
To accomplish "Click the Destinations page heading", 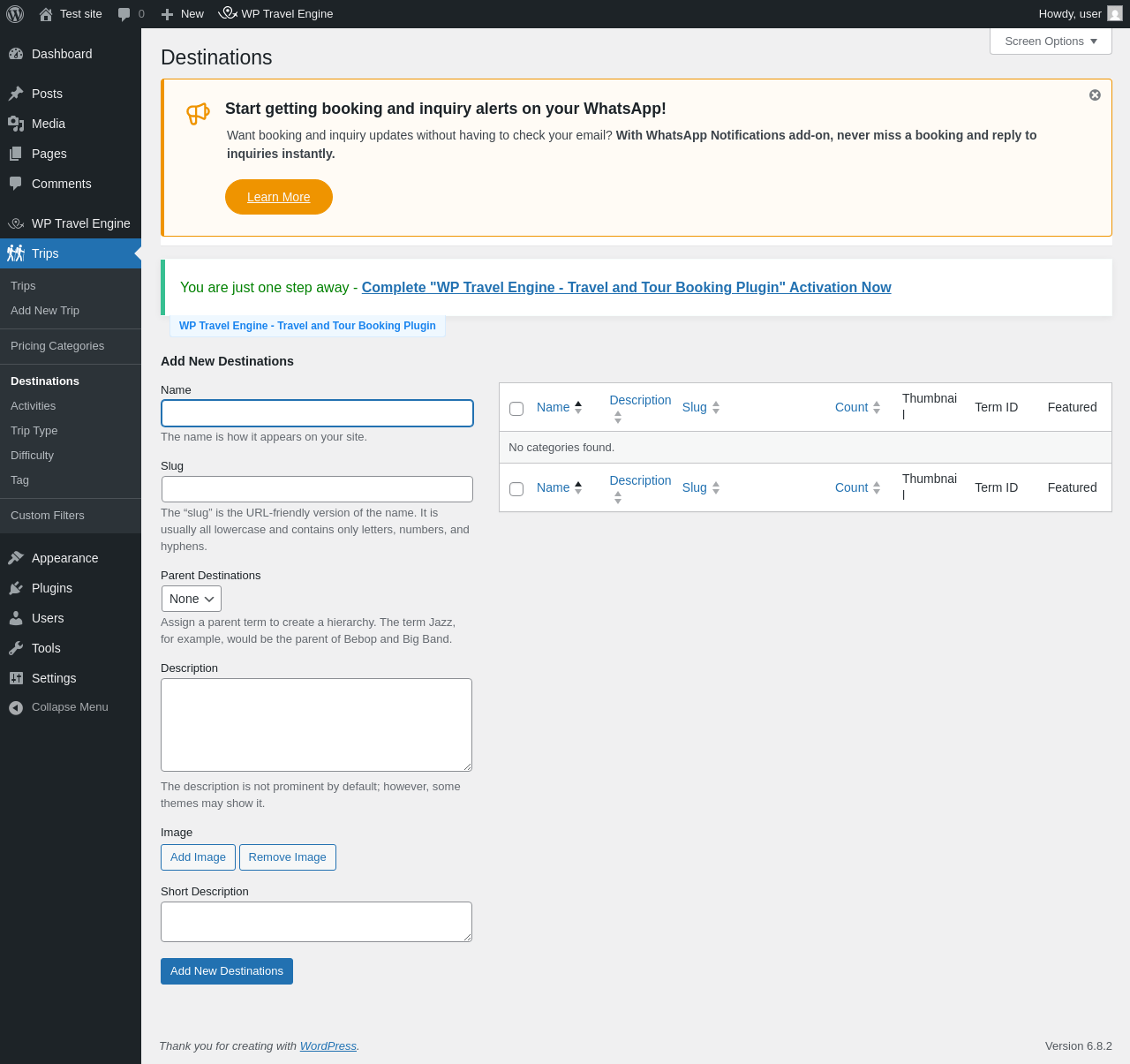I will click(x=216, y=57).
